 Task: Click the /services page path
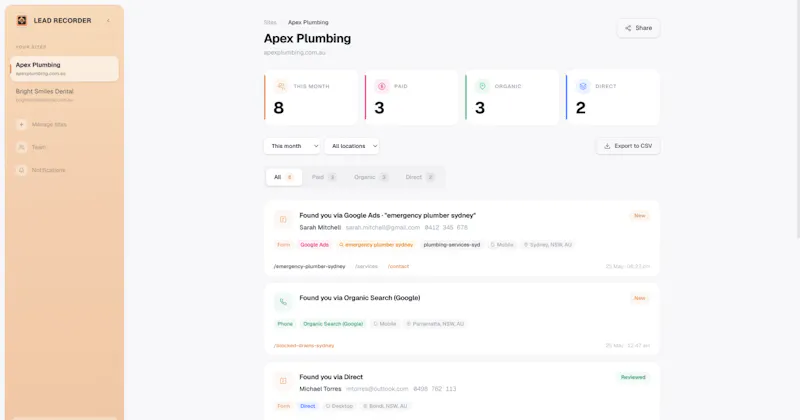coord(366,266)
